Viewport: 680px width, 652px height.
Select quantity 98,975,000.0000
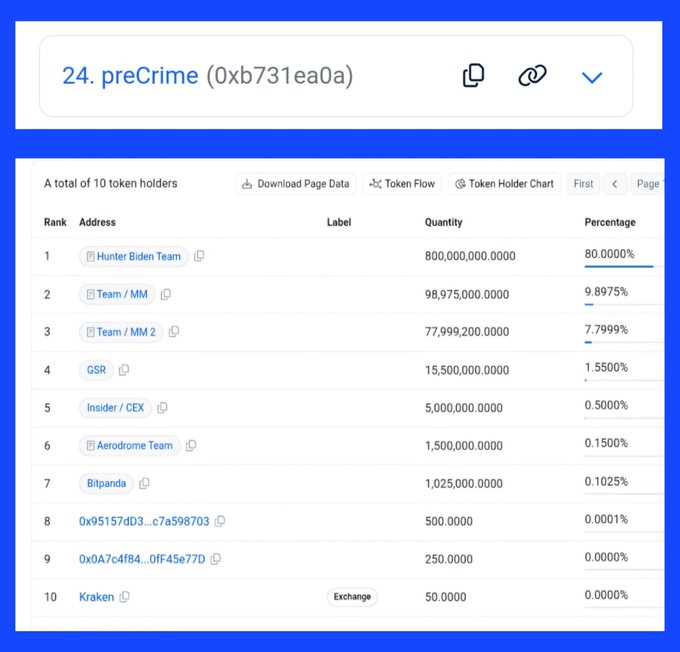(x=467, y=295)
